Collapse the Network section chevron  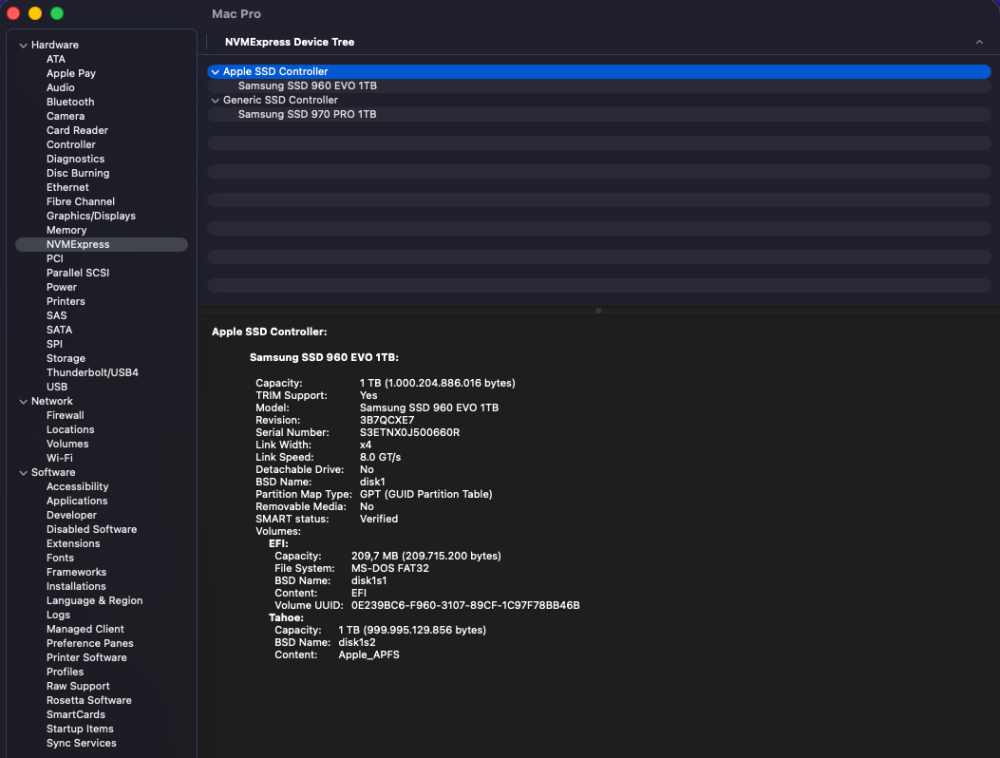24,402
